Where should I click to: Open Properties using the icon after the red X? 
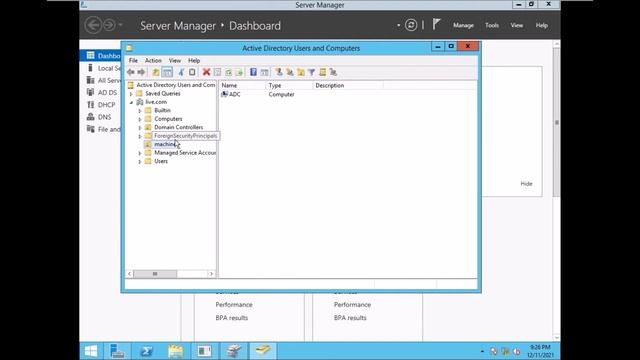(x=217, y=72)
